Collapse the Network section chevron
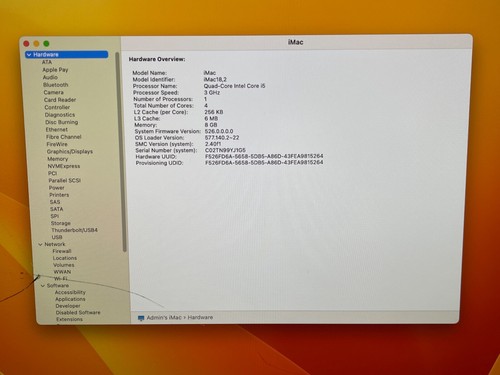The height and width of the screenshot is (375, 500). 40,244
